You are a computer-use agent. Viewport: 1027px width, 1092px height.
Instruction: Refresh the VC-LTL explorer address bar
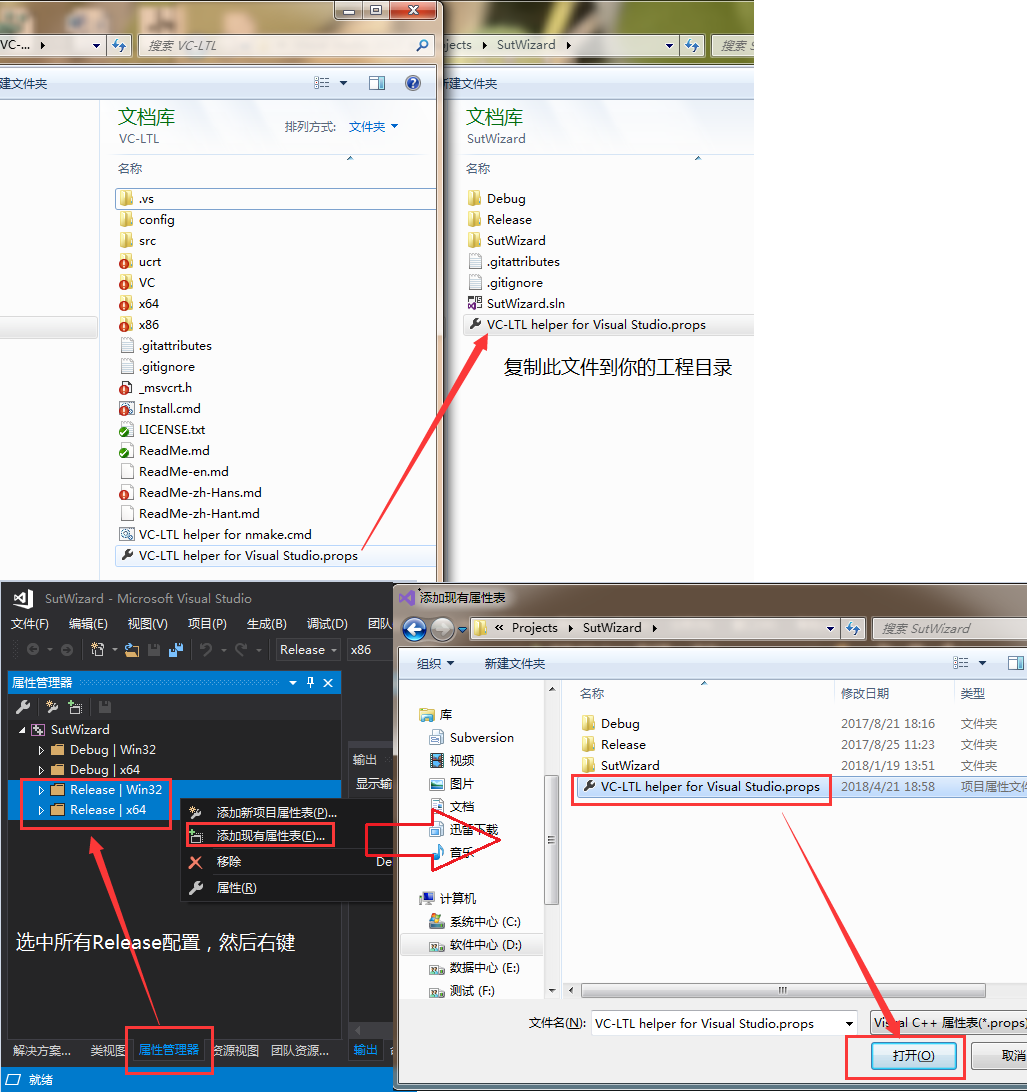coord(119,45)
